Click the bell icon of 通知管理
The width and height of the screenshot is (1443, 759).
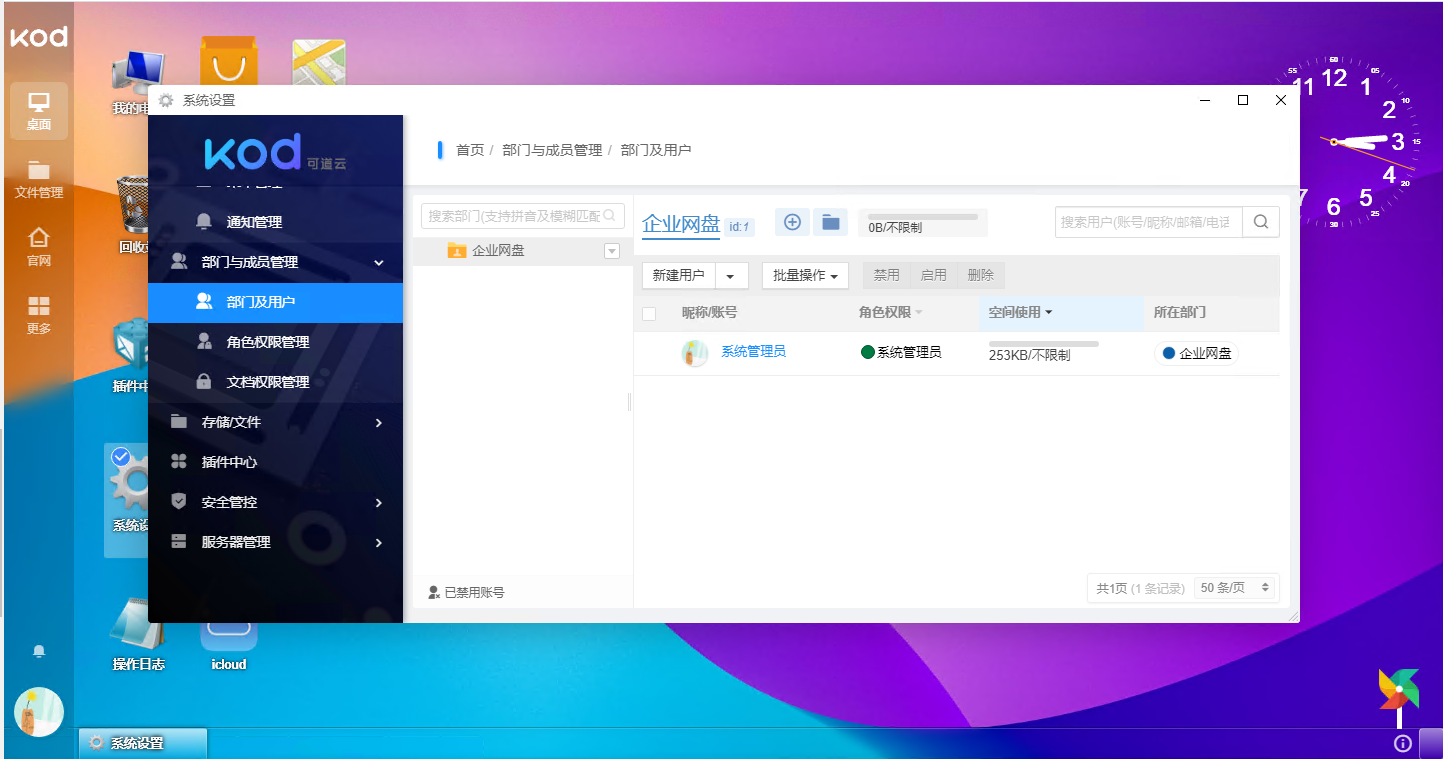[204, 222]
